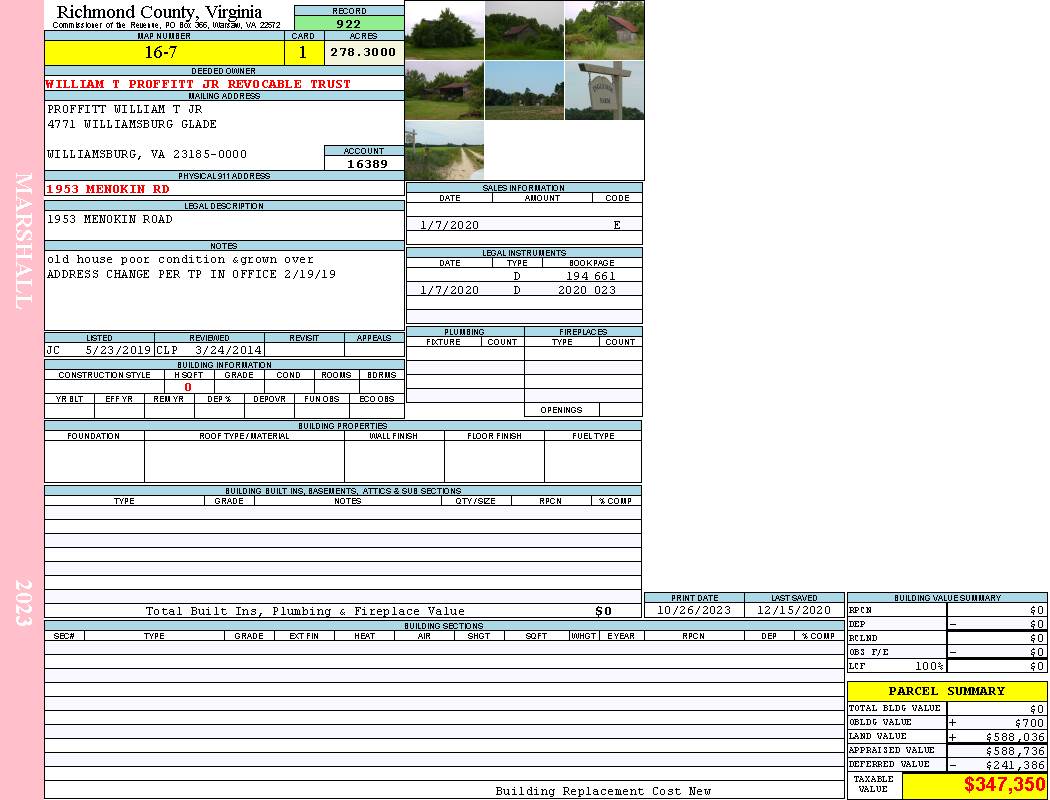Viewport: 1050px width, 800px height.
Task: Open the farm sign photo thumbnail
Action: (x=604, y=90)
